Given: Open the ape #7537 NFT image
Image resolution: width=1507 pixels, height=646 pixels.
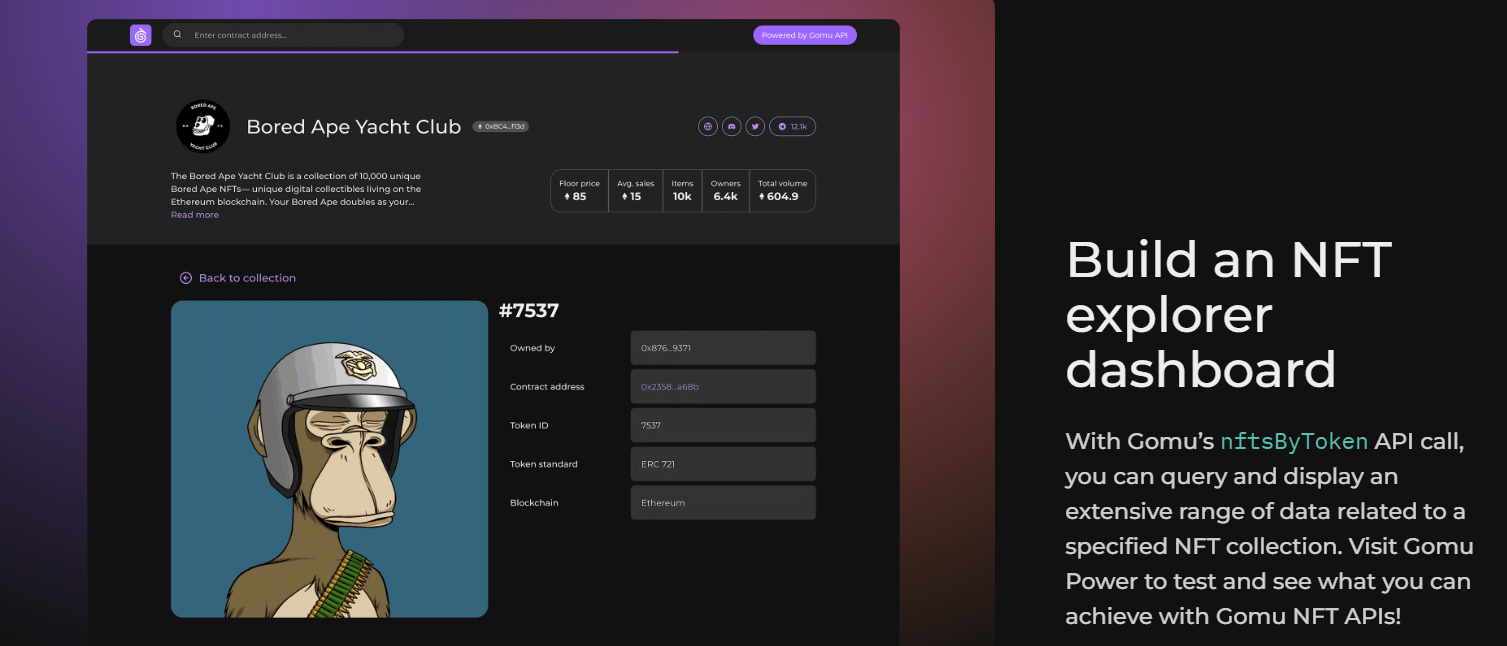Looking at the screenshot, I should [x=329, y=459].
